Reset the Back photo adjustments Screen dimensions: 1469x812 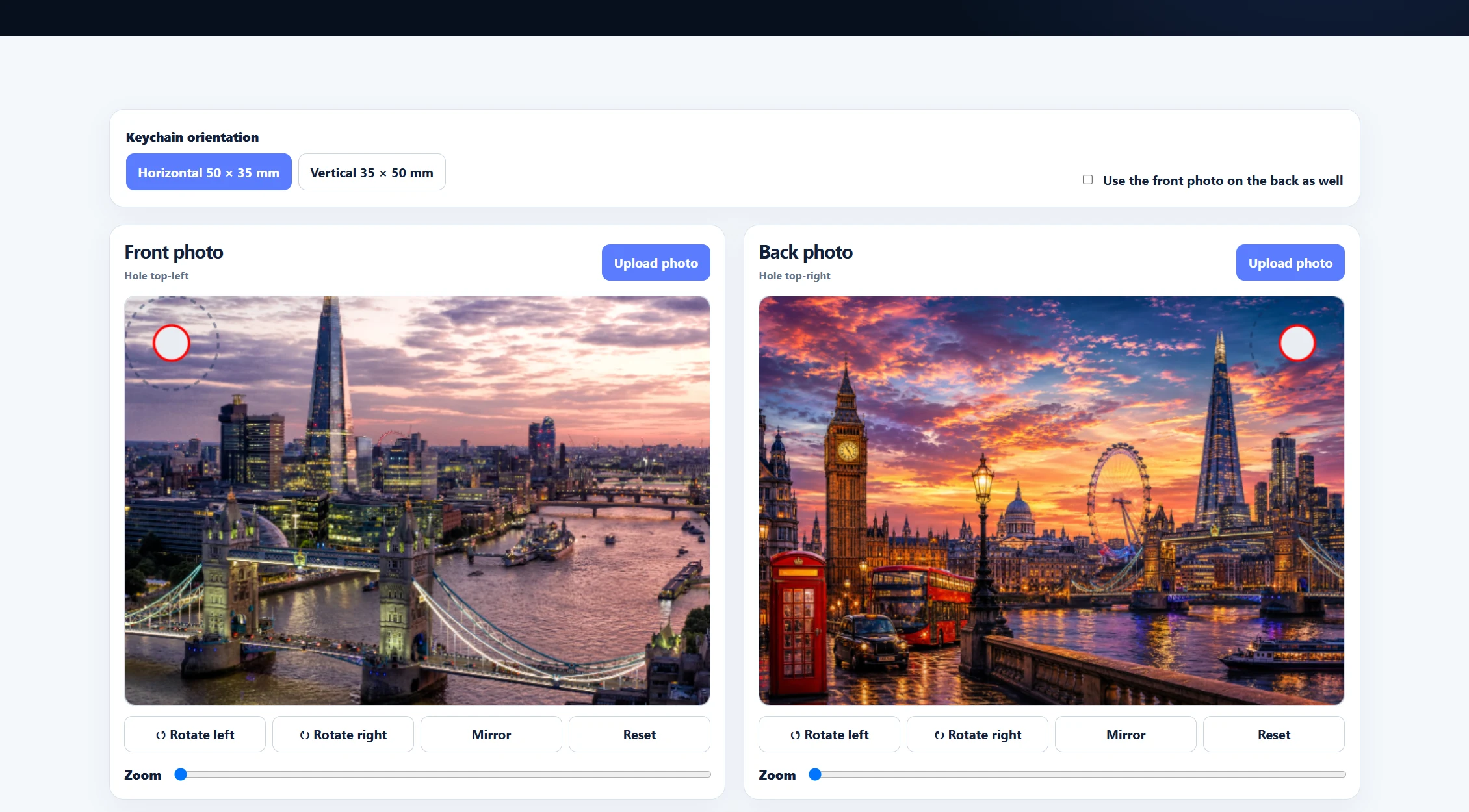pos(1274,734)
